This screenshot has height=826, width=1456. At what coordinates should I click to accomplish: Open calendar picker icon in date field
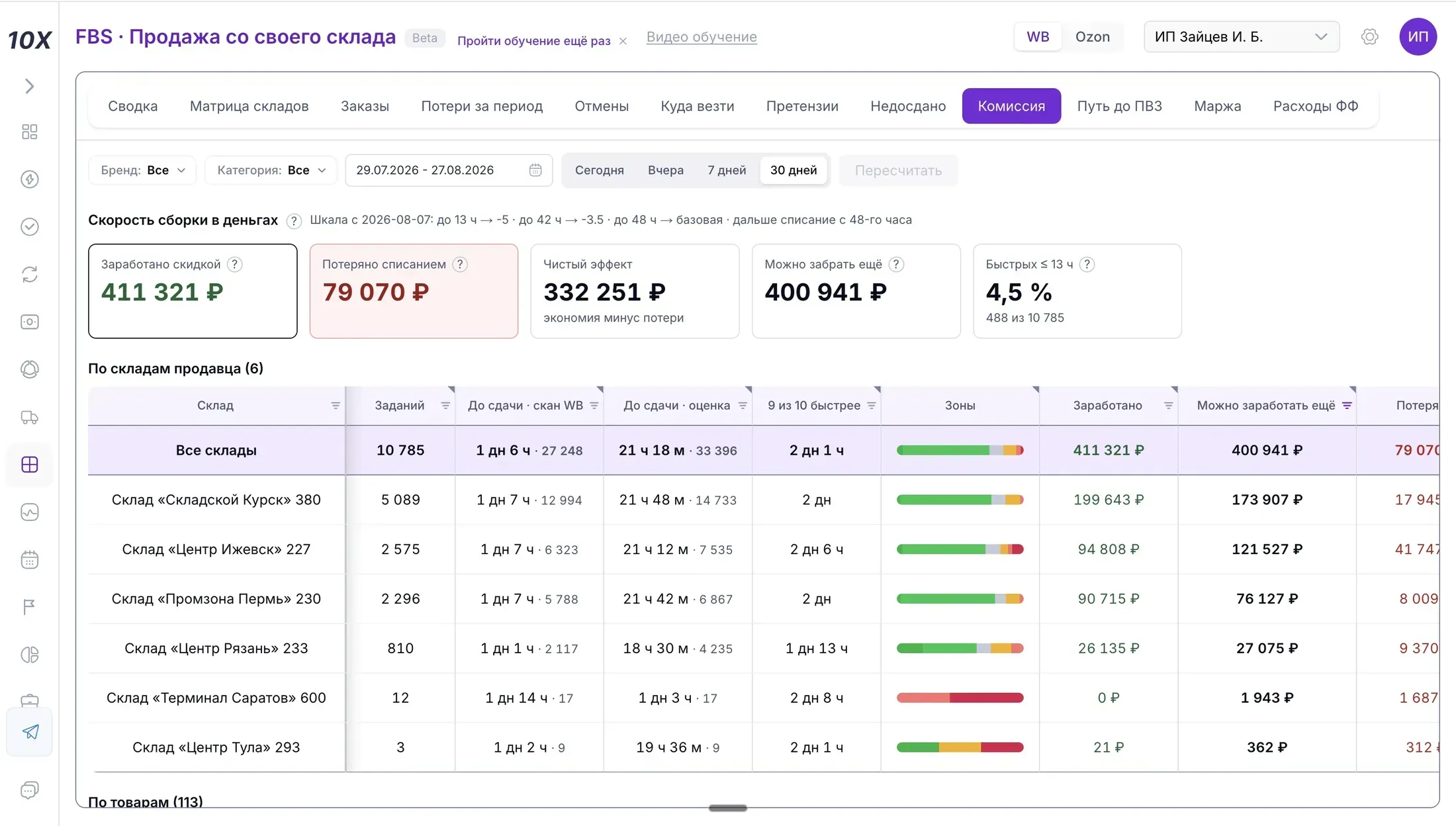pos(535,170)
